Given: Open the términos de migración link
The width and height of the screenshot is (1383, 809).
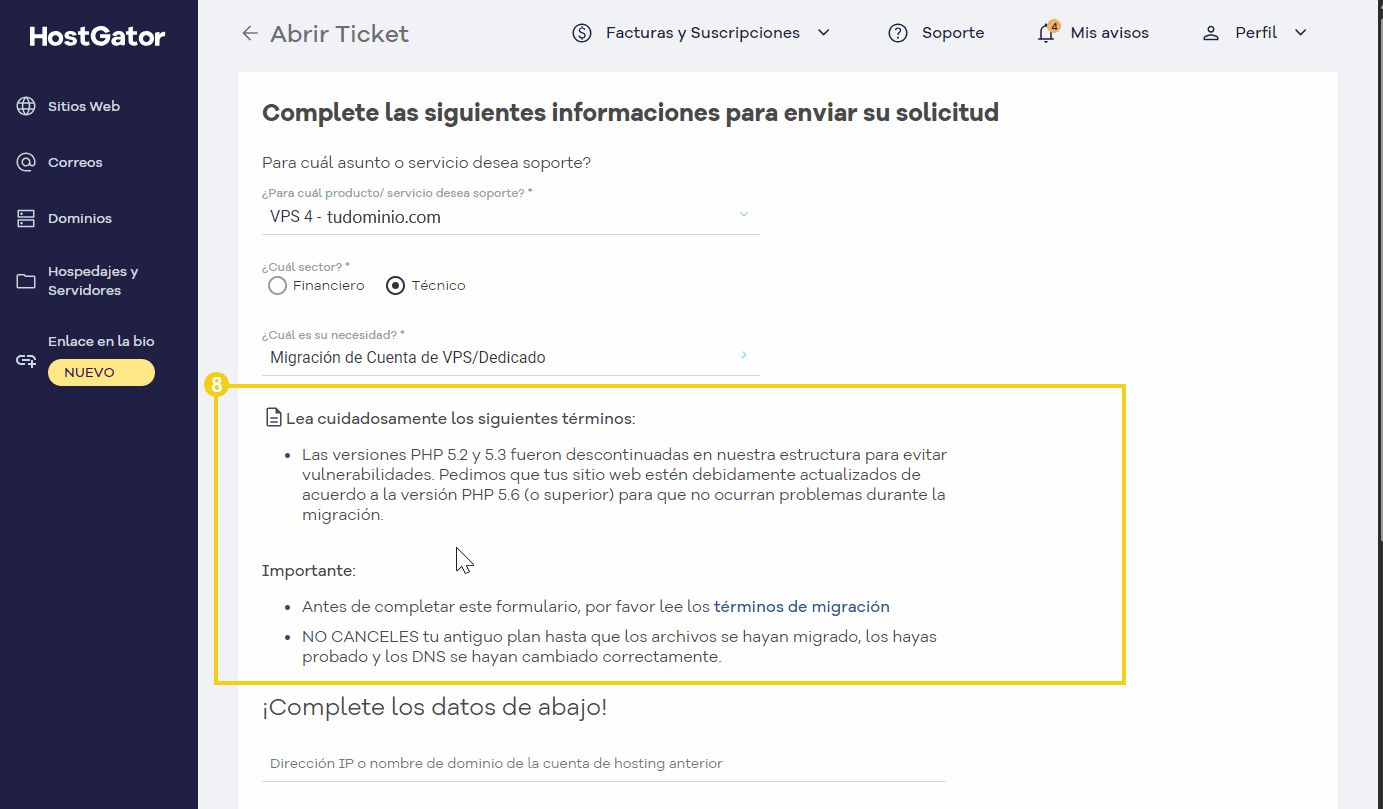Looking at the screenshot, I should point(802,606).
